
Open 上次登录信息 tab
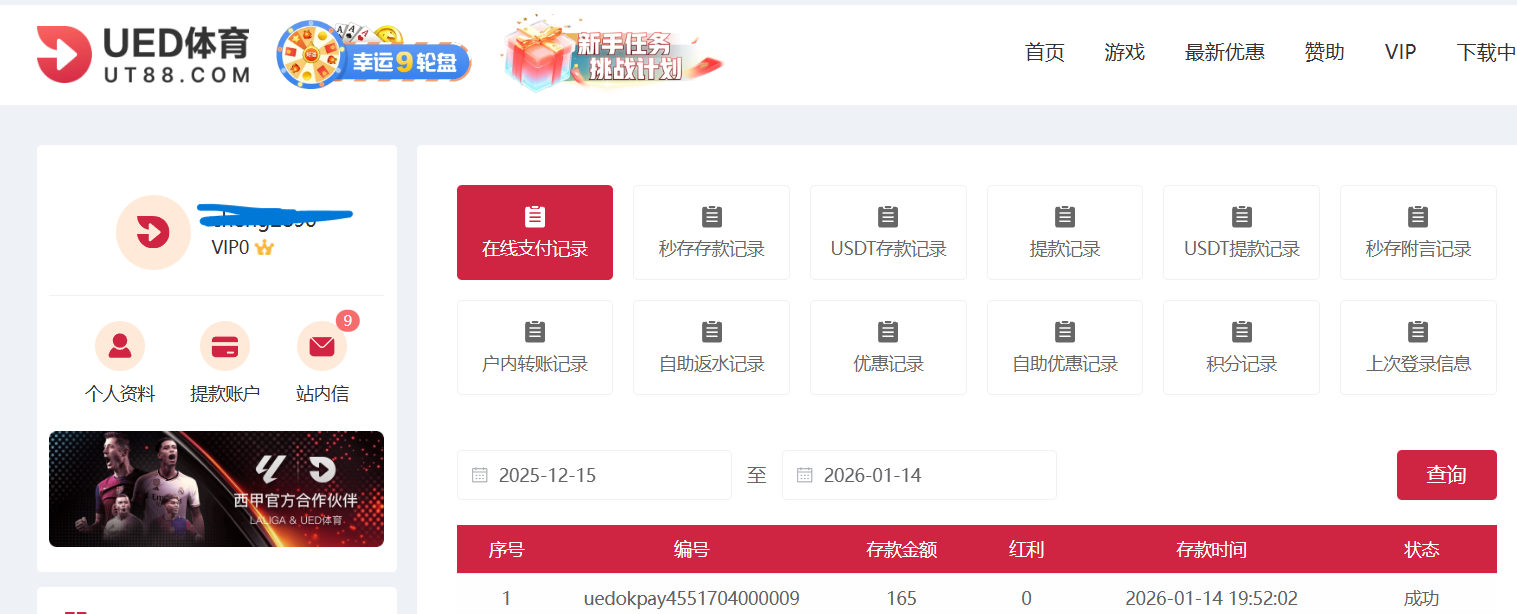[x=1418, y=347]
